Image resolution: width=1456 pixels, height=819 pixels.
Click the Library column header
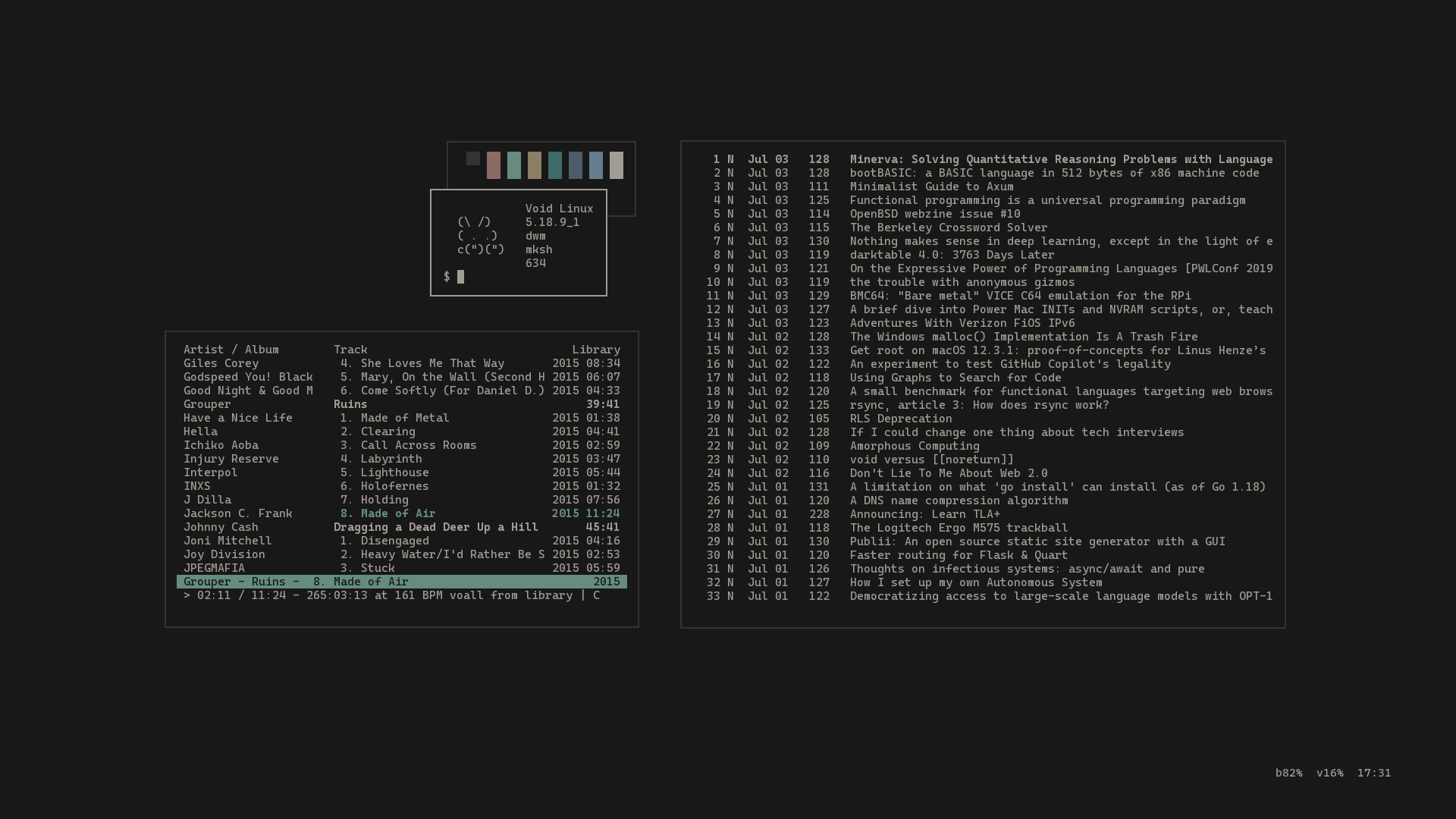(x=596, y=350)
